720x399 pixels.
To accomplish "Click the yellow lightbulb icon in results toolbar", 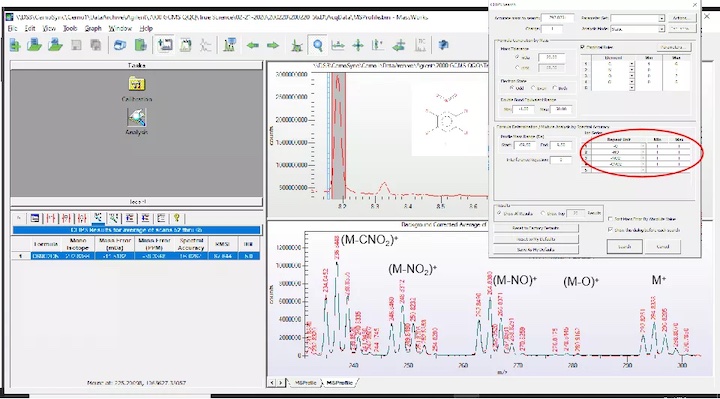I will [177, 218].
